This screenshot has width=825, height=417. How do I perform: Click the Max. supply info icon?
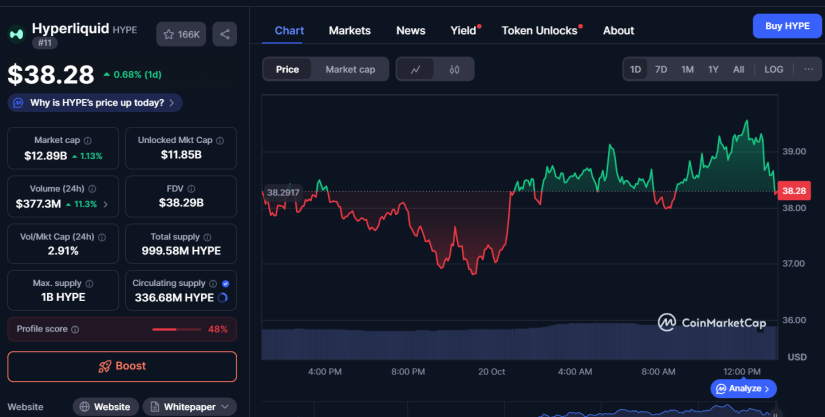click(x=91, y=283)
